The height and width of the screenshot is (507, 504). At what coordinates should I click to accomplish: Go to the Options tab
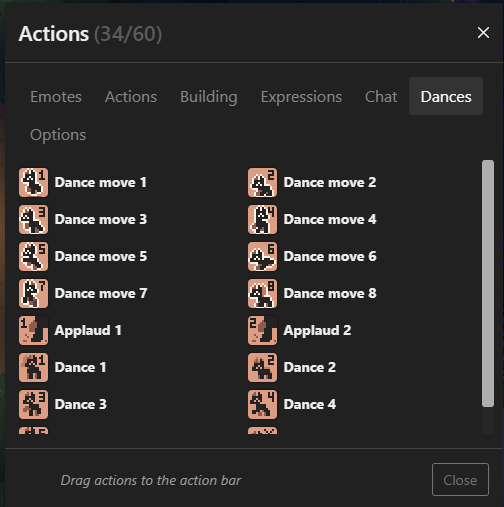coord(58,135)
